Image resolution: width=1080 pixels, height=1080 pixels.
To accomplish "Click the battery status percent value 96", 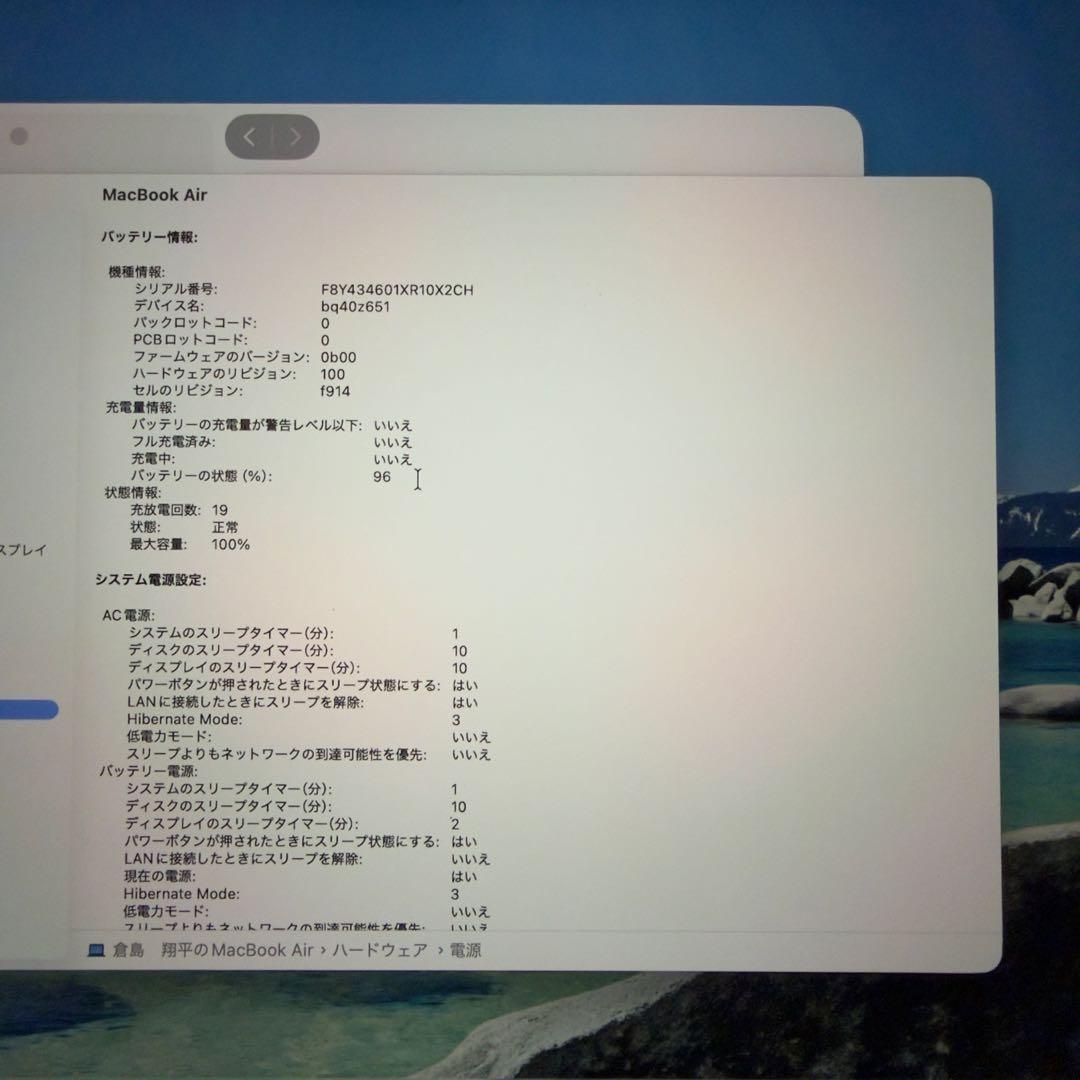I will pos(382,477).
